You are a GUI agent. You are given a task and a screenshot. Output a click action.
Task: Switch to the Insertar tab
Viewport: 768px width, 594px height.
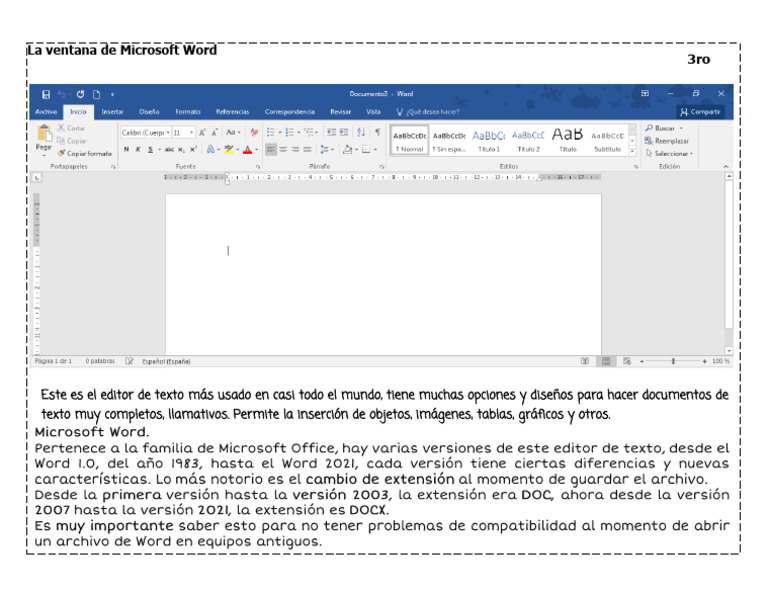click(112, 112)
